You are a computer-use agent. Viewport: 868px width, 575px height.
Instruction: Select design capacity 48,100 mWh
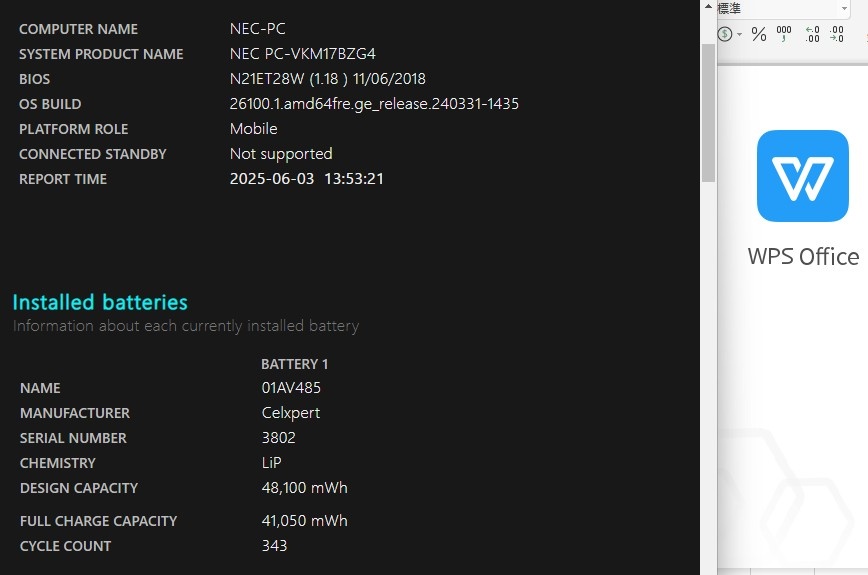pyautogui.click(x=304, y=488)
